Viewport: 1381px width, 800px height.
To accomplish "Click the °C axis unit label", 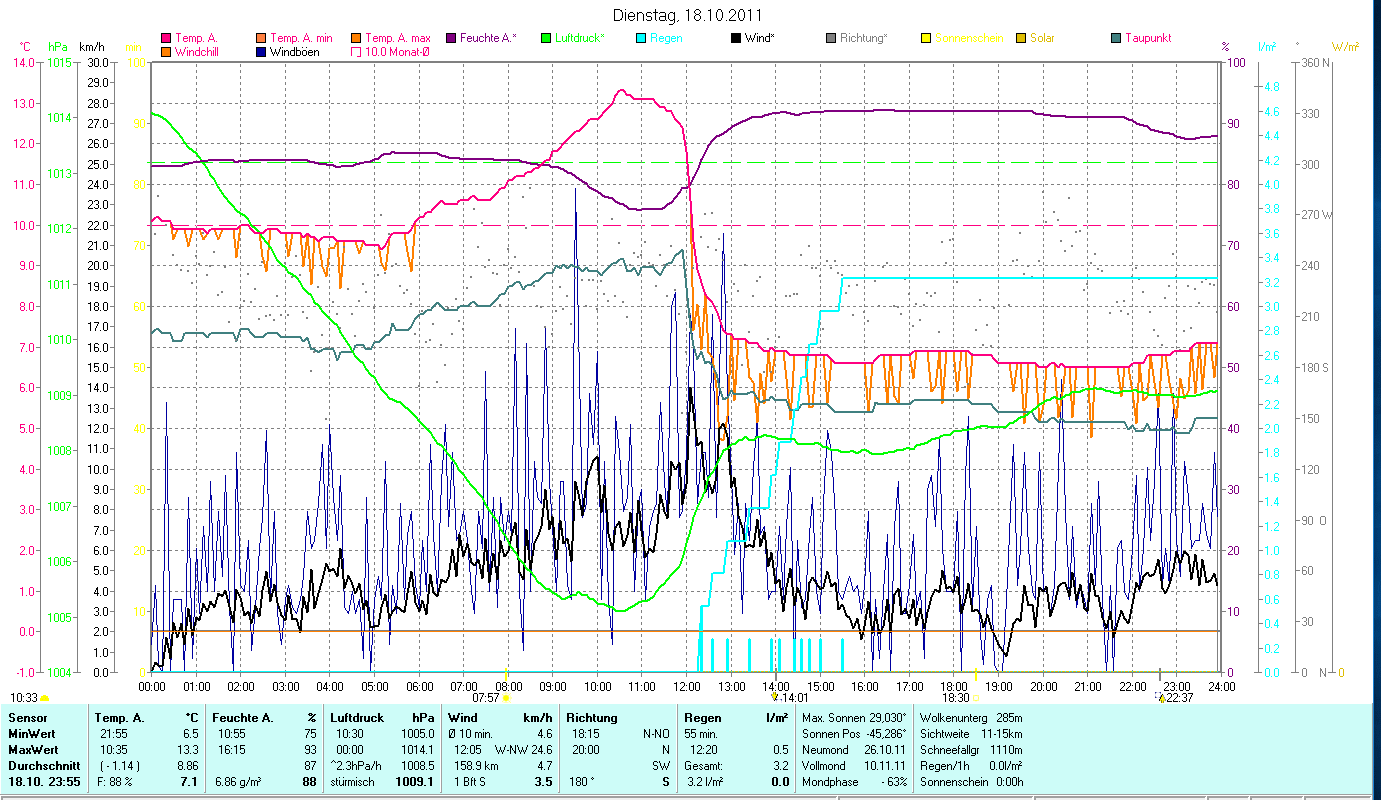I will (25, 47).
